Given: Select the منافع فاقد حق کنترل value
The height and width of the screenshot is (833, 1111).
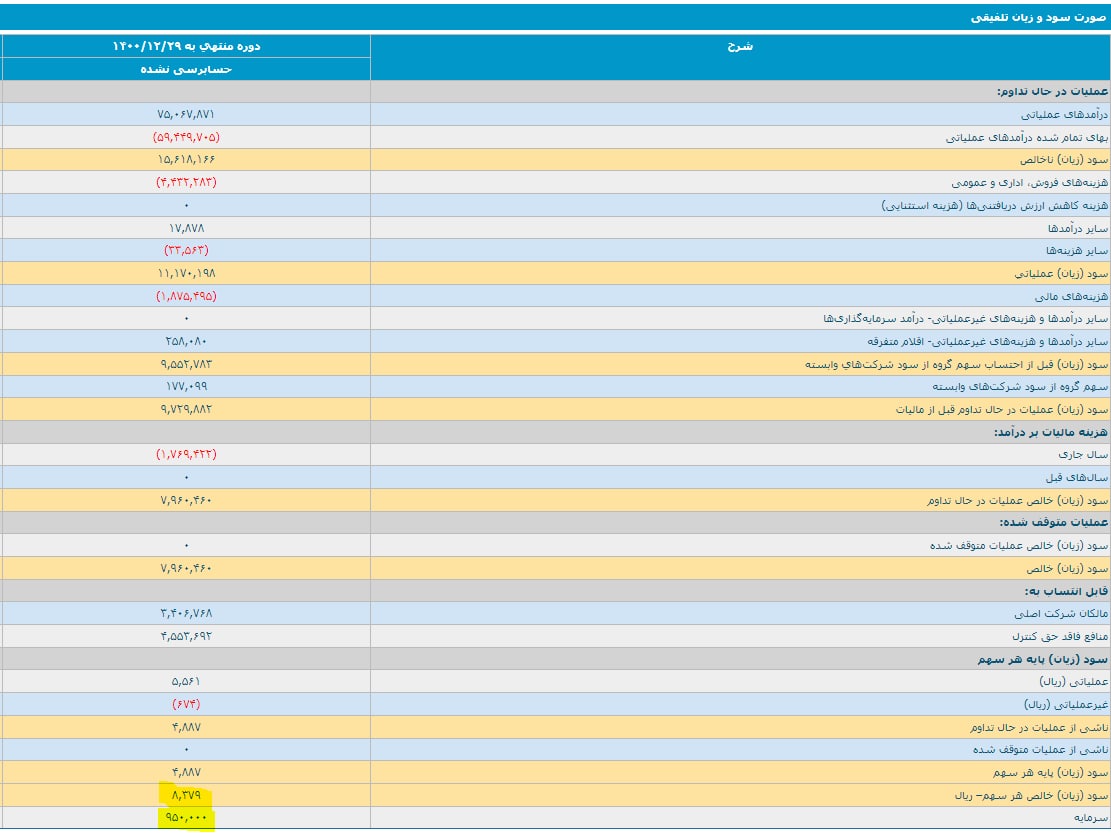Looking at the screenshot, I should click(186, 636).
